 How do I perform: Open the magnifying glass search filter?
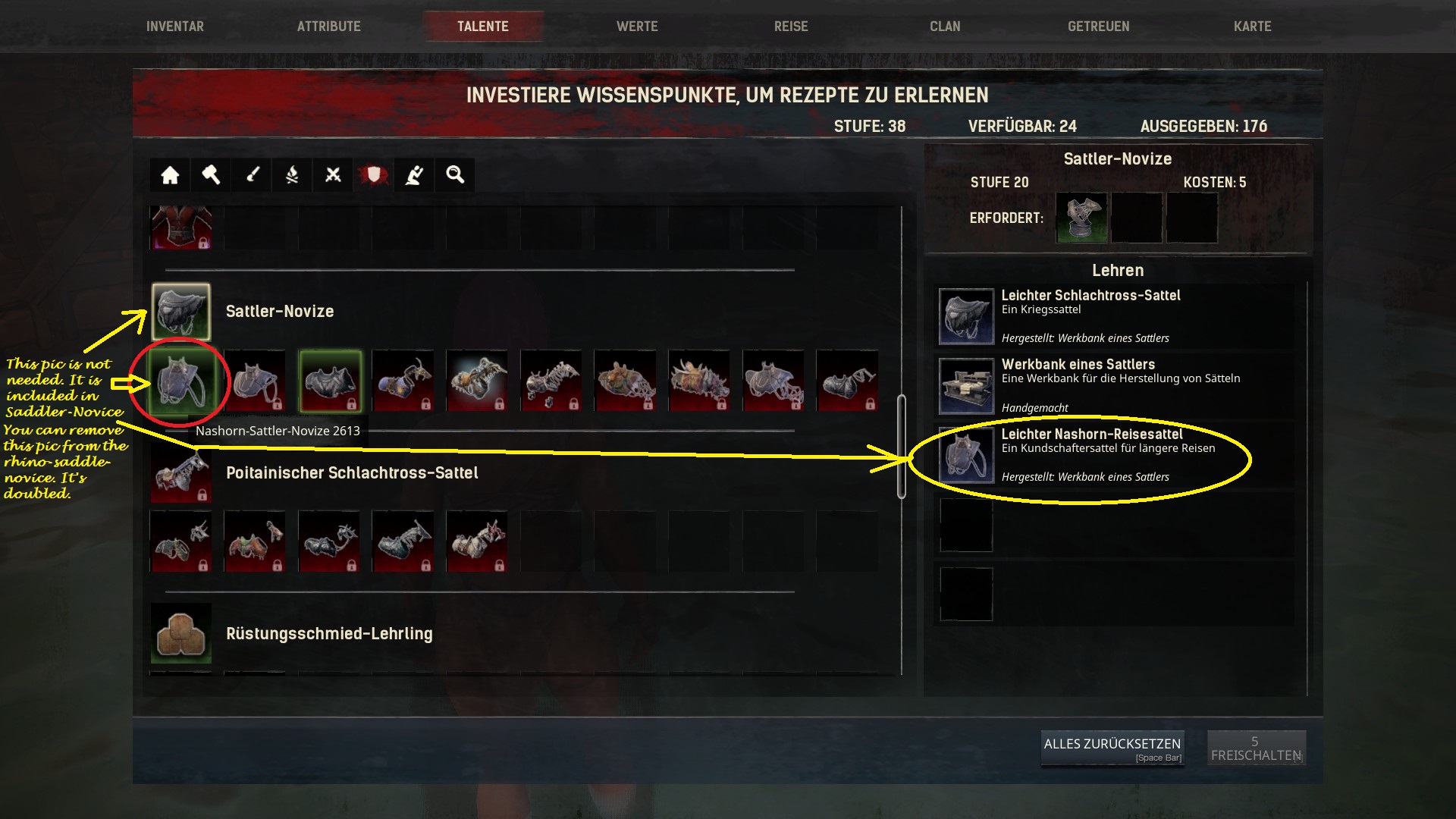[x=455, y=175]
